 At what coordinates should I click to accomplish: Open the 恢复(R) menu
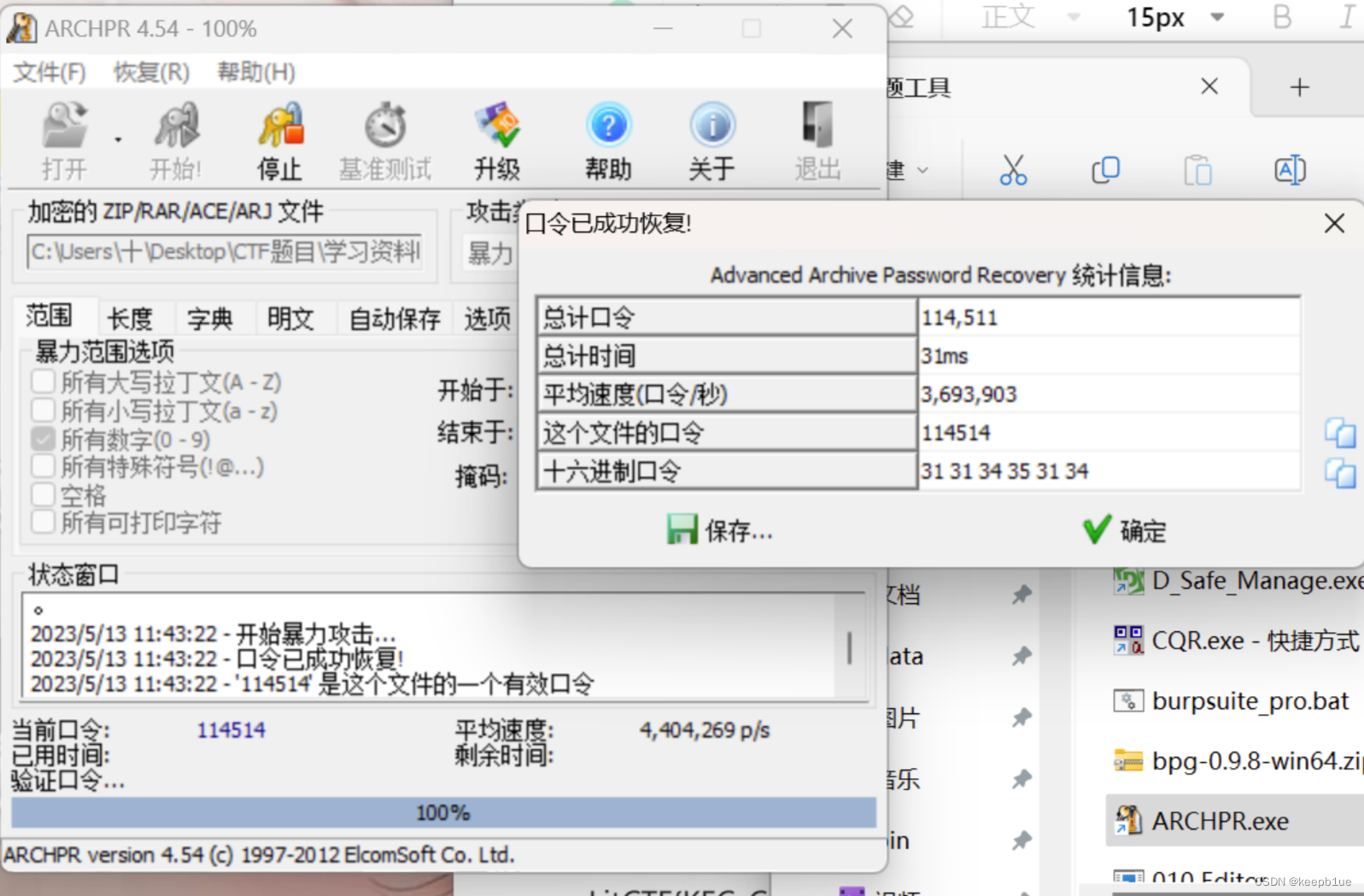coord(151,73)
